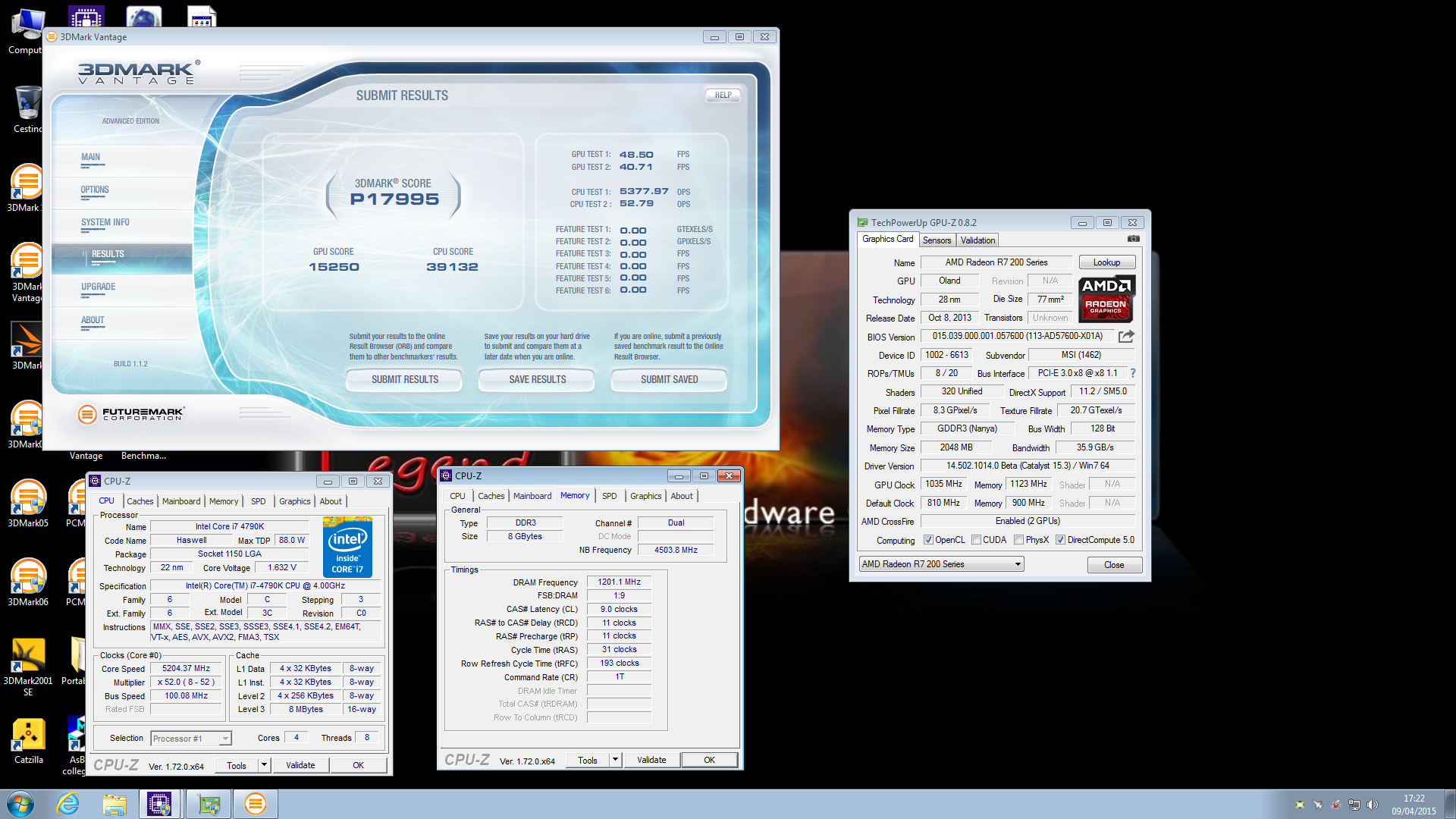Click the AMD Radeon Graphics logo
This screenshot has height=819, width=1456.
click(1106, 298)
